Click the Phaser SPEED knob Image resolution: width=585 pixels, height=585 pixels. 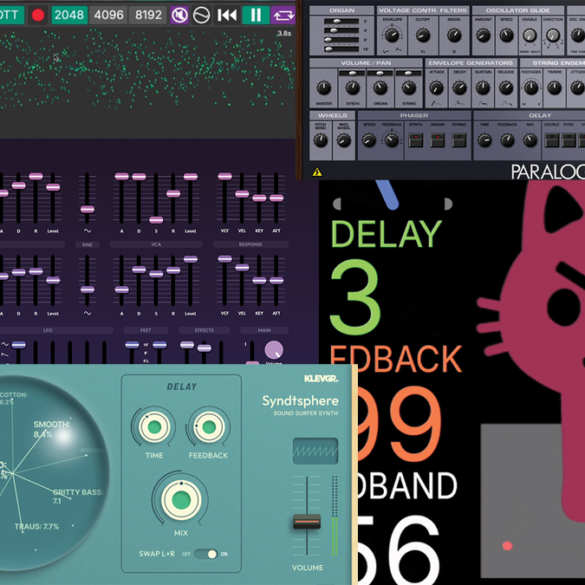click(369, 141)
